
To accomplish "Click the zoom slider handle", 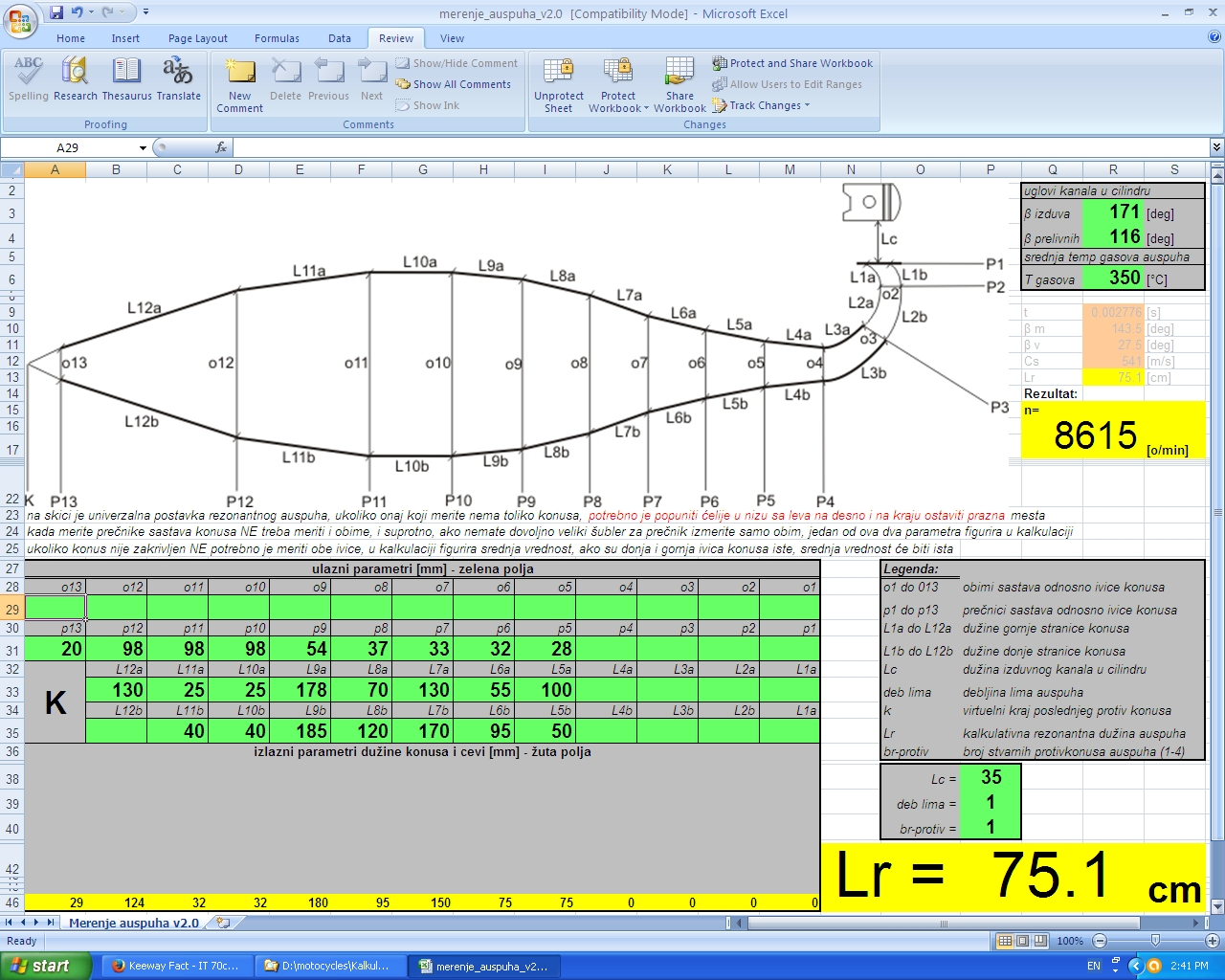I will pyautogui.click(x=1156, y=941).
